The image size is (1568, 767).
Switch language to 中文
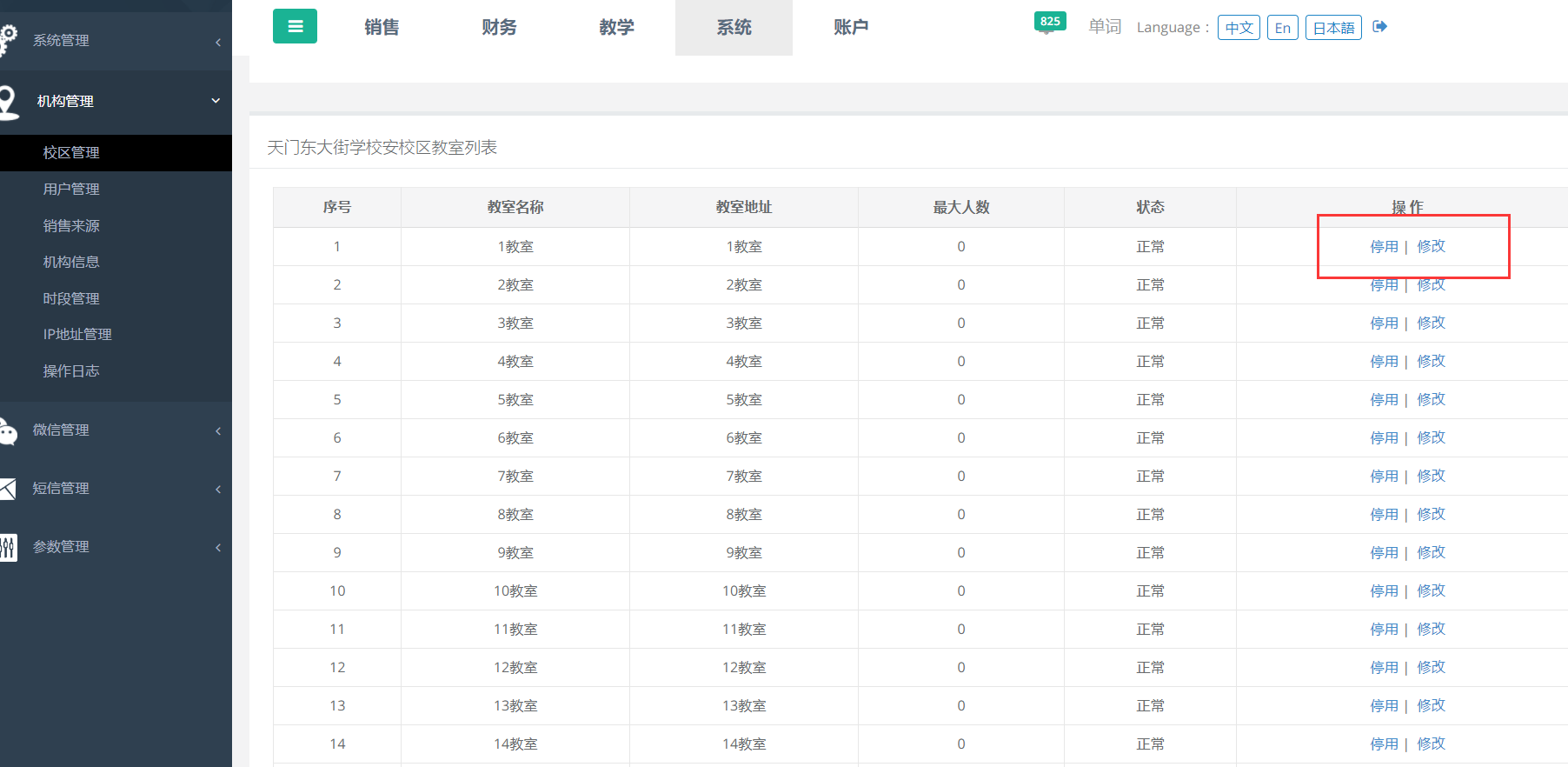[1239, 28]
